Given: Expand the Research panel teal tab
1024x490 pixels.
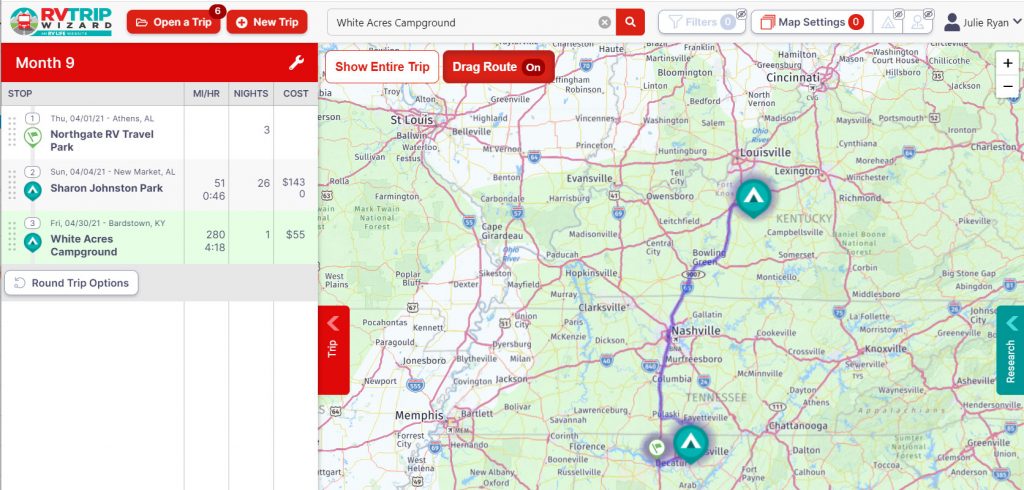Looking at the screenshot, I should pos(1010,350).
